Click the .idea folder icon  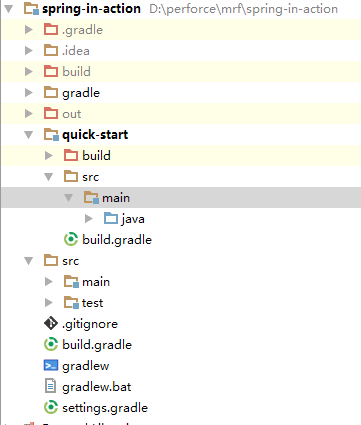(x=51, y=51)
